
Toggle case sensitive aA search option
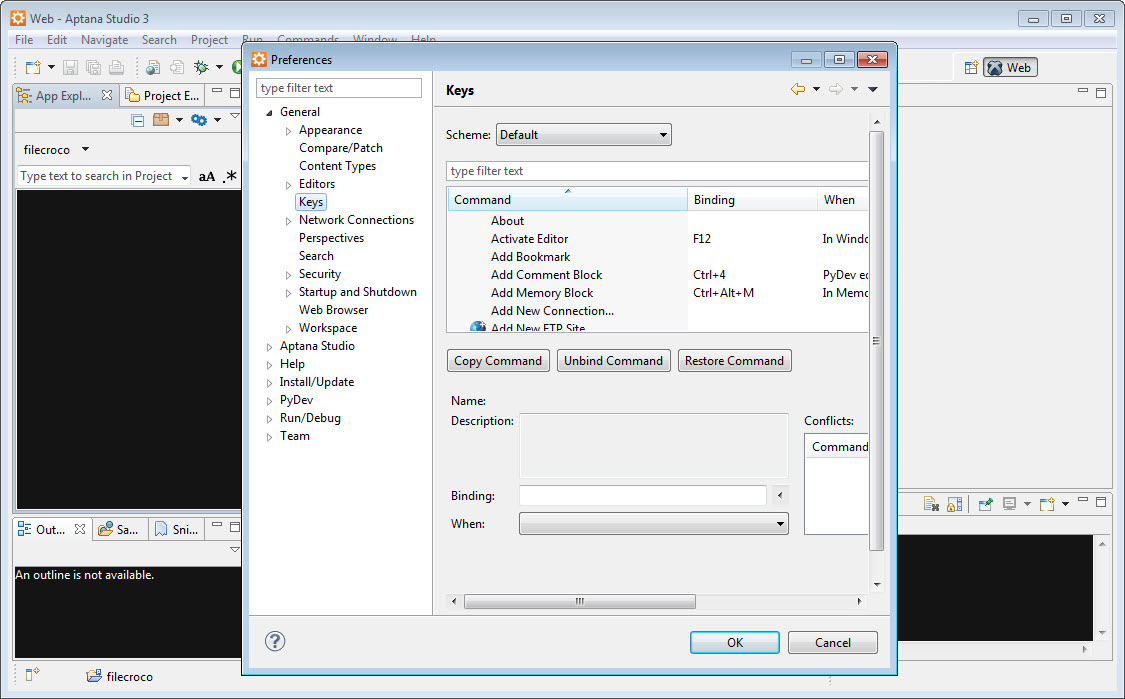click(x=206, y=177)
